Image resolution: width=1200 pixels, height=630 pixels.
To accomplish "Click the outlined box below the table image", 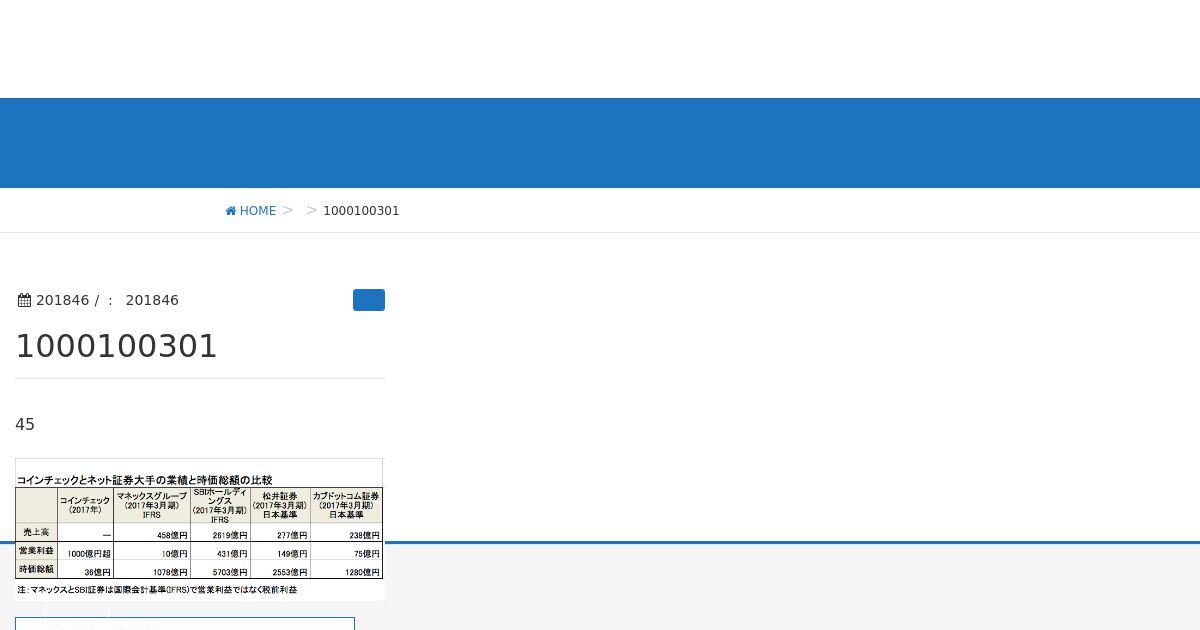I will coord(185,624).
